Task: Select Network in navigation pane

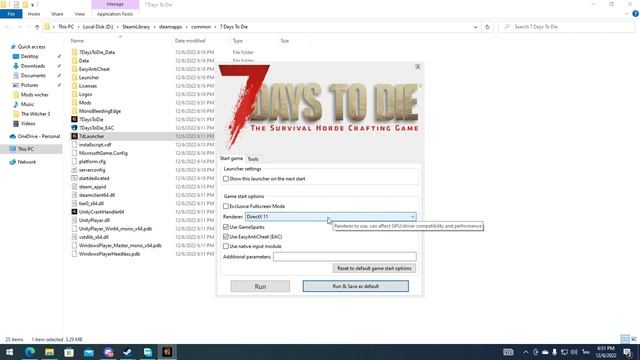Action: pyautogui.click(x=27, y=162)
